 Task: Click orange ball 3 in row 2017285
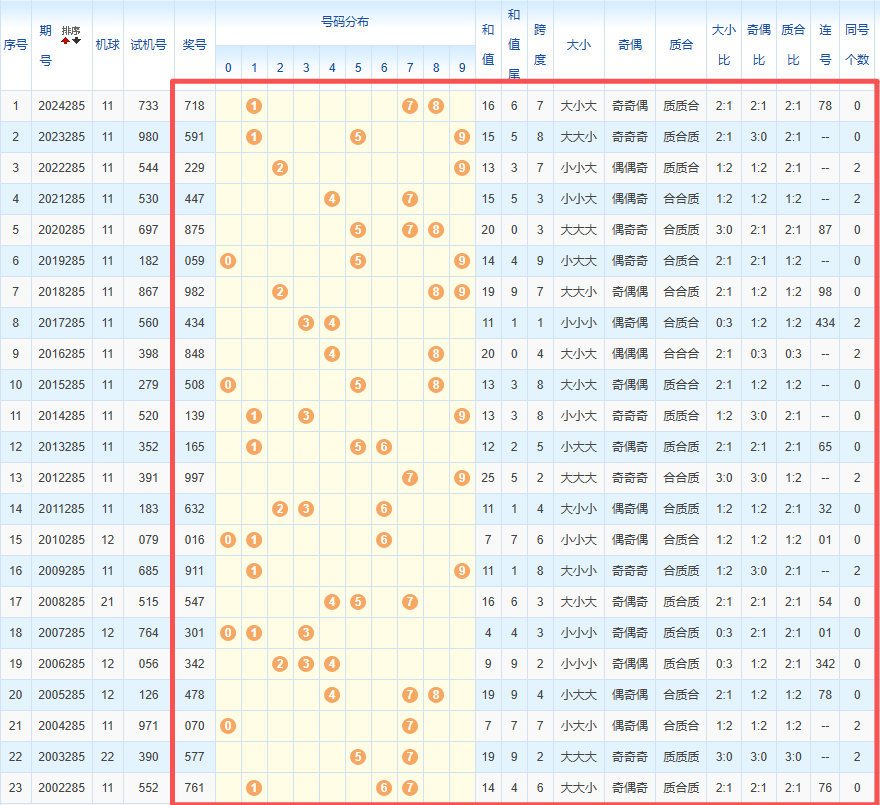(306, 322)
